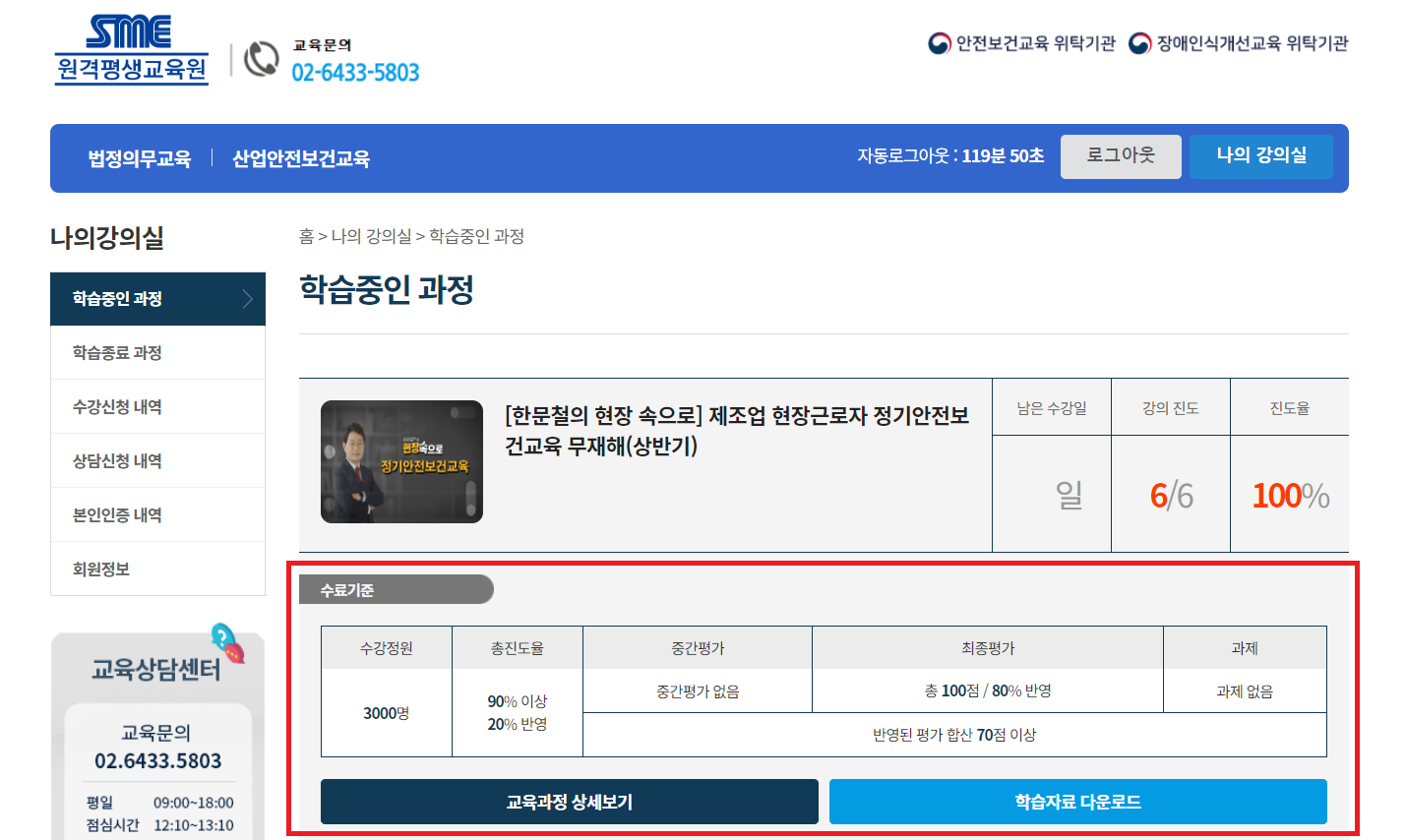
Task: Click the 안전보건교육 위탁기관 emblem
Action: point(940,43)
